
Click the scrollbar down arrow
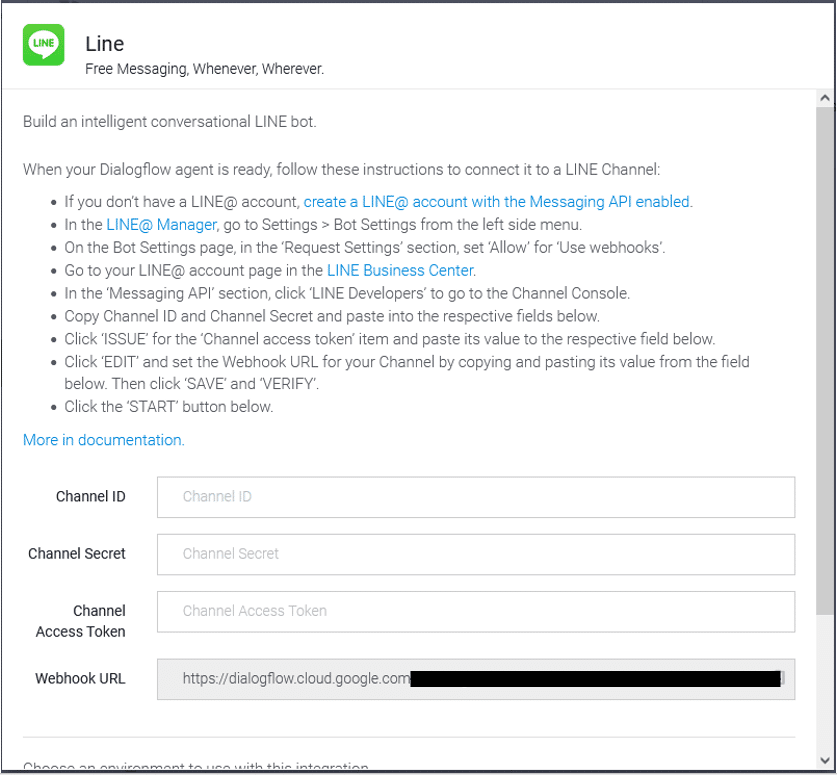[825, 760]
